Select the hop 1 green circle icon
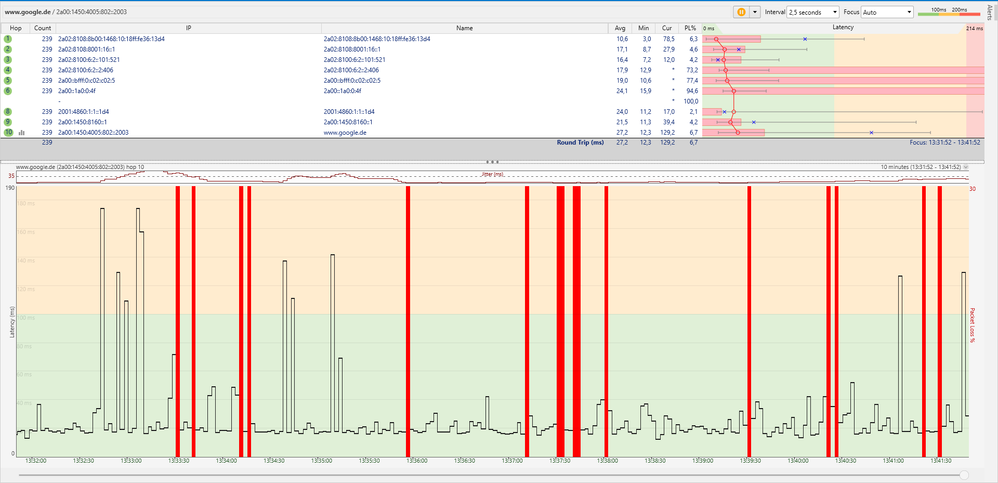 click(8, 39)
